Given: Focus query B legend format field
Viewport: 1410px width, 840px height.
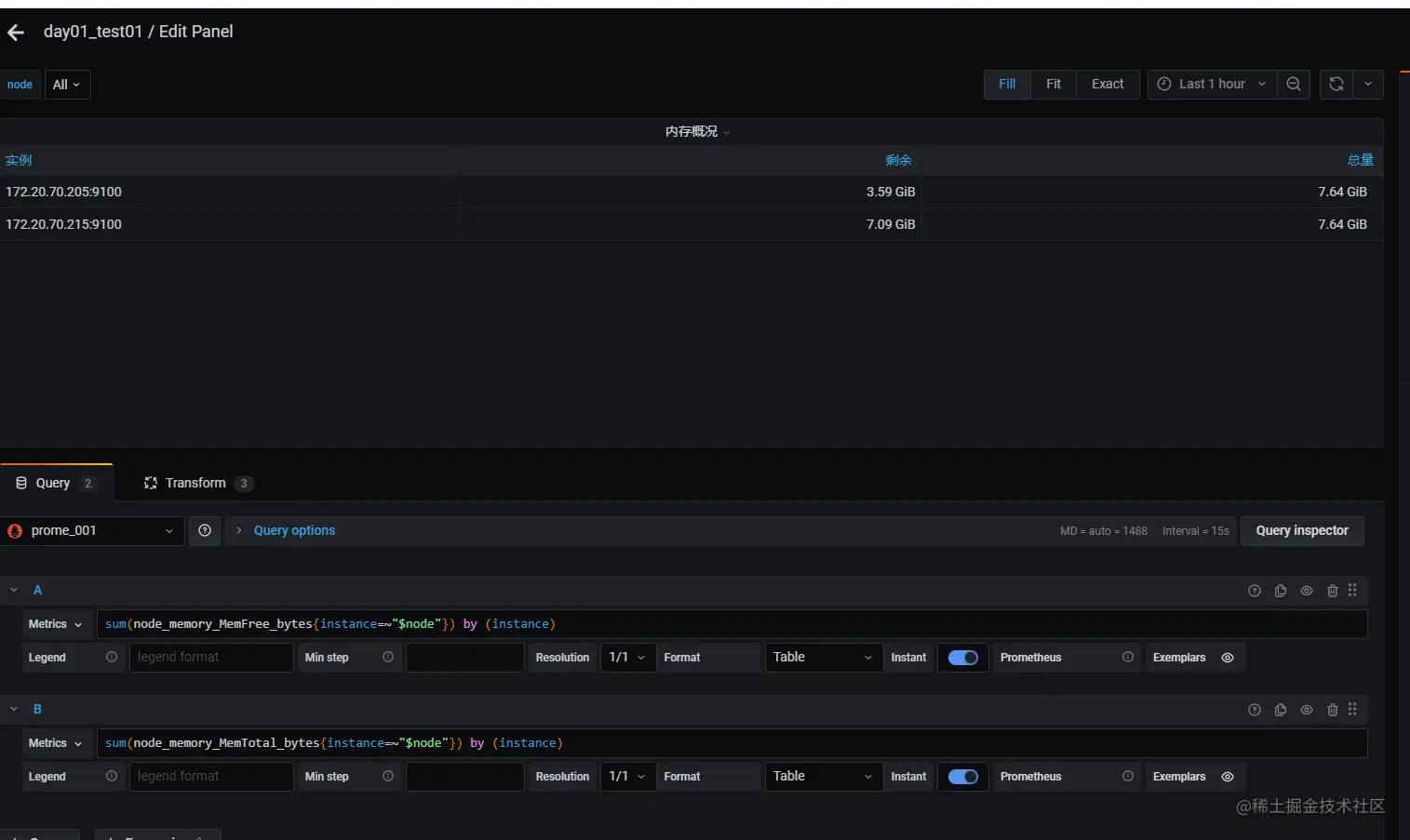Looking at the screenshot, I should click(x=211, y=776).
